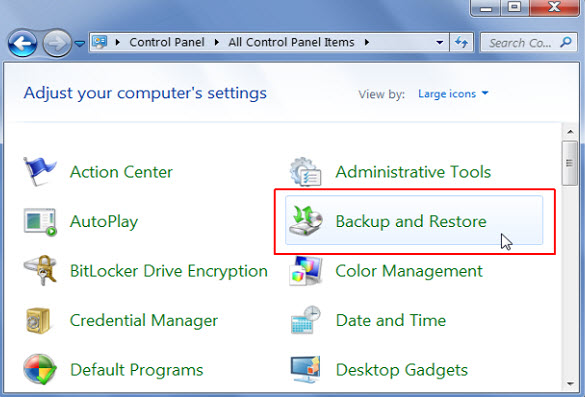Open the Date and Time calendar icon
The height and width of the screenshot is (397, 585).
coord(306,320)
